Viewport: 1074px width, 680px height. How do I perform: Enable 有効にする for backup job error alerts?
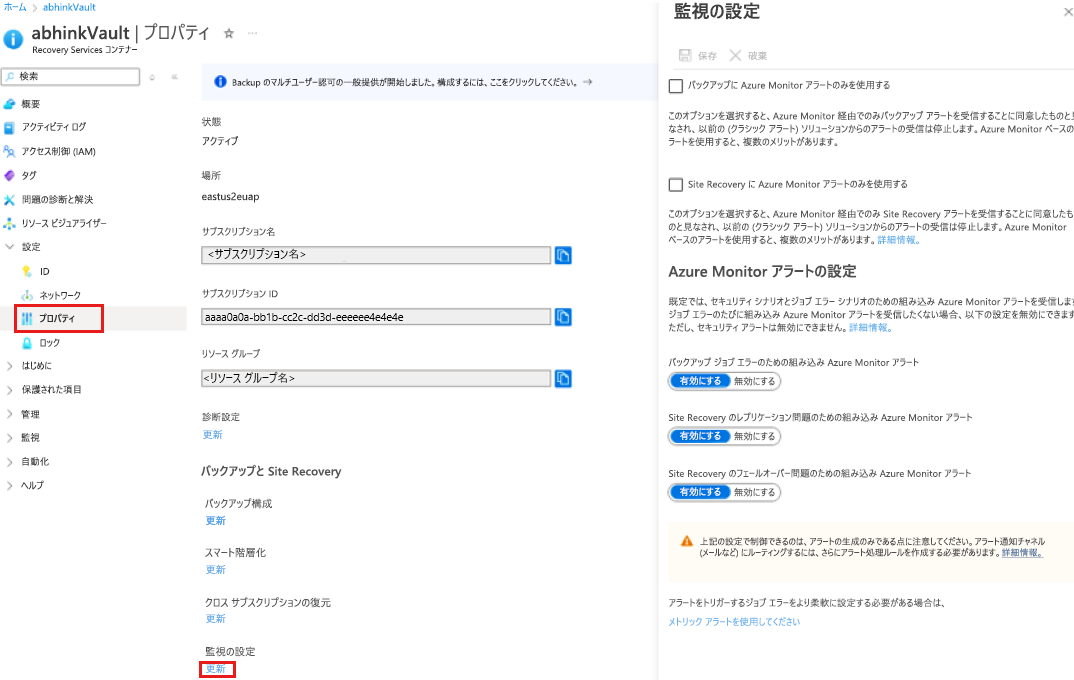pos(700,381)
